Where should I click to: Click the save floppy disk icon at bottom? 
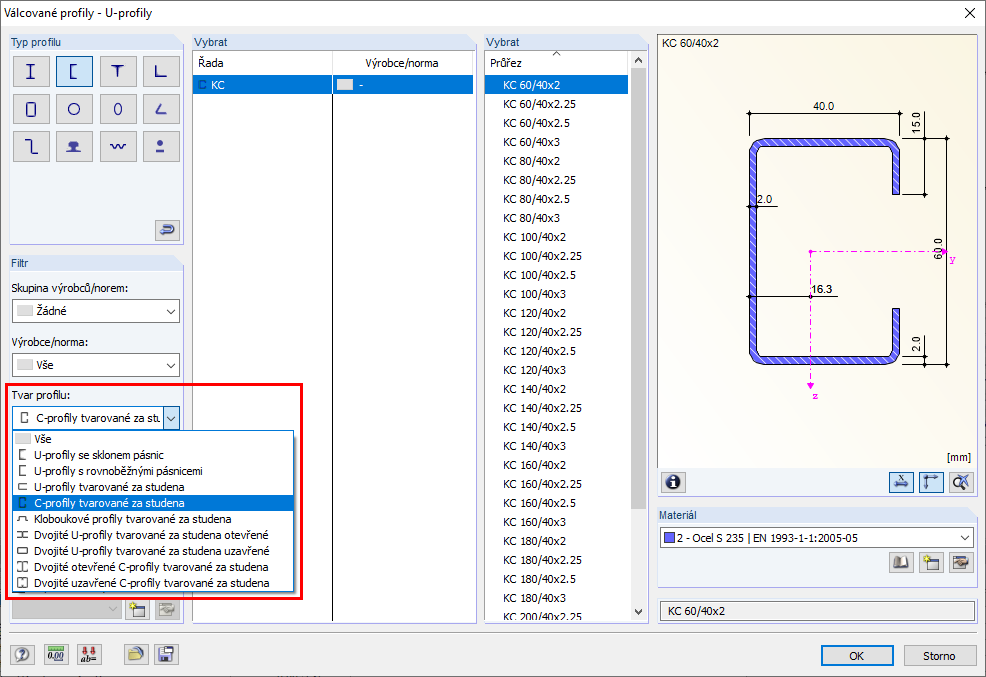pos(166,654)
